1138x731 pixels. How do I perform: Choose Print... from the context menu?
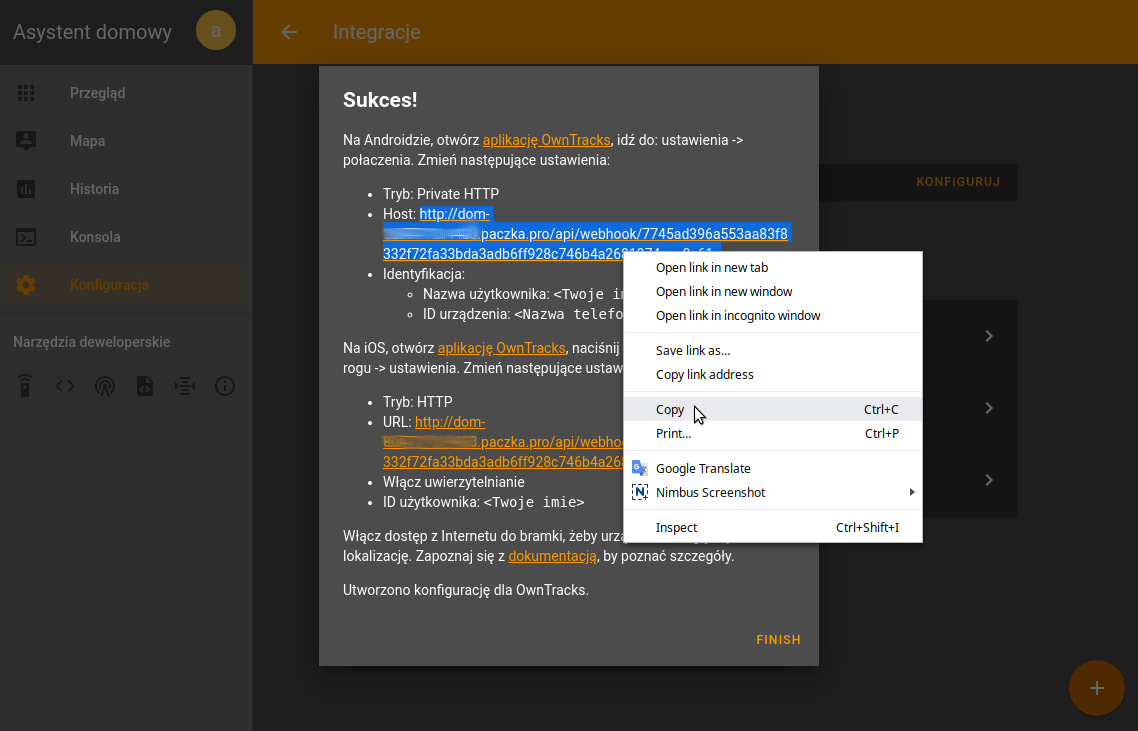(773, 433)
